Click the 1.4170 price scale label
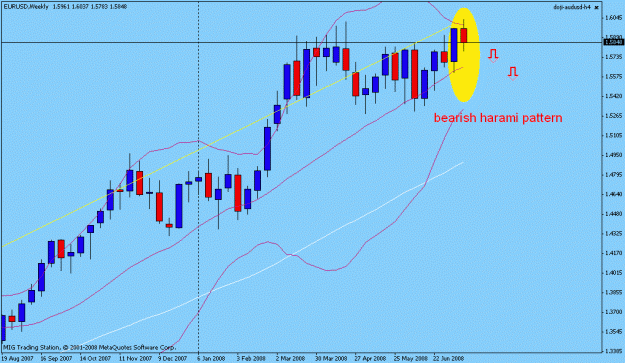Viewport: 625px width, 363px height. point(613,253)
